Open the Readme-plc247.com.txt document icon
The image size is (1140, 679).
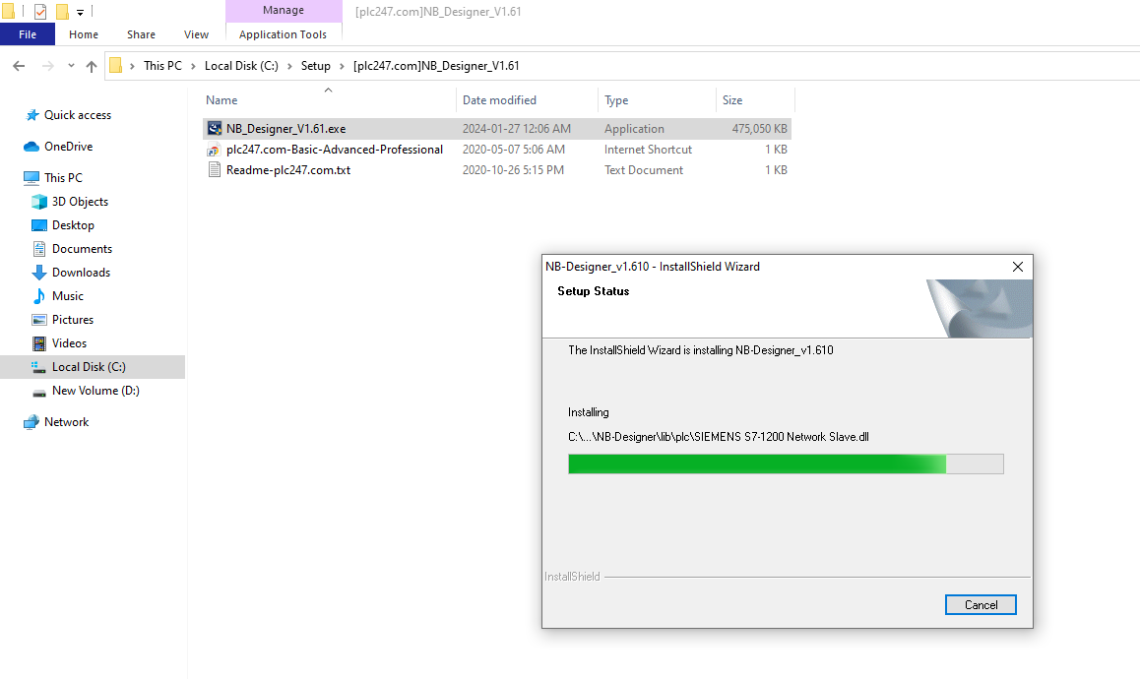click(214, 170)
